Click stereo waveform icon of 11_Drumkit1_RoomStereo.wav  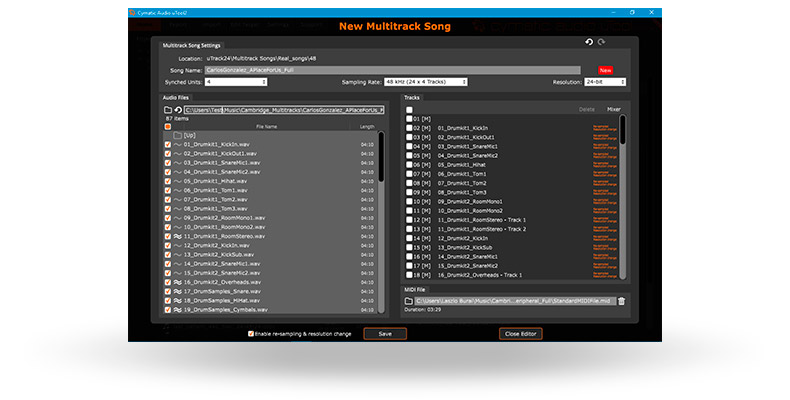tap(177, 236)
